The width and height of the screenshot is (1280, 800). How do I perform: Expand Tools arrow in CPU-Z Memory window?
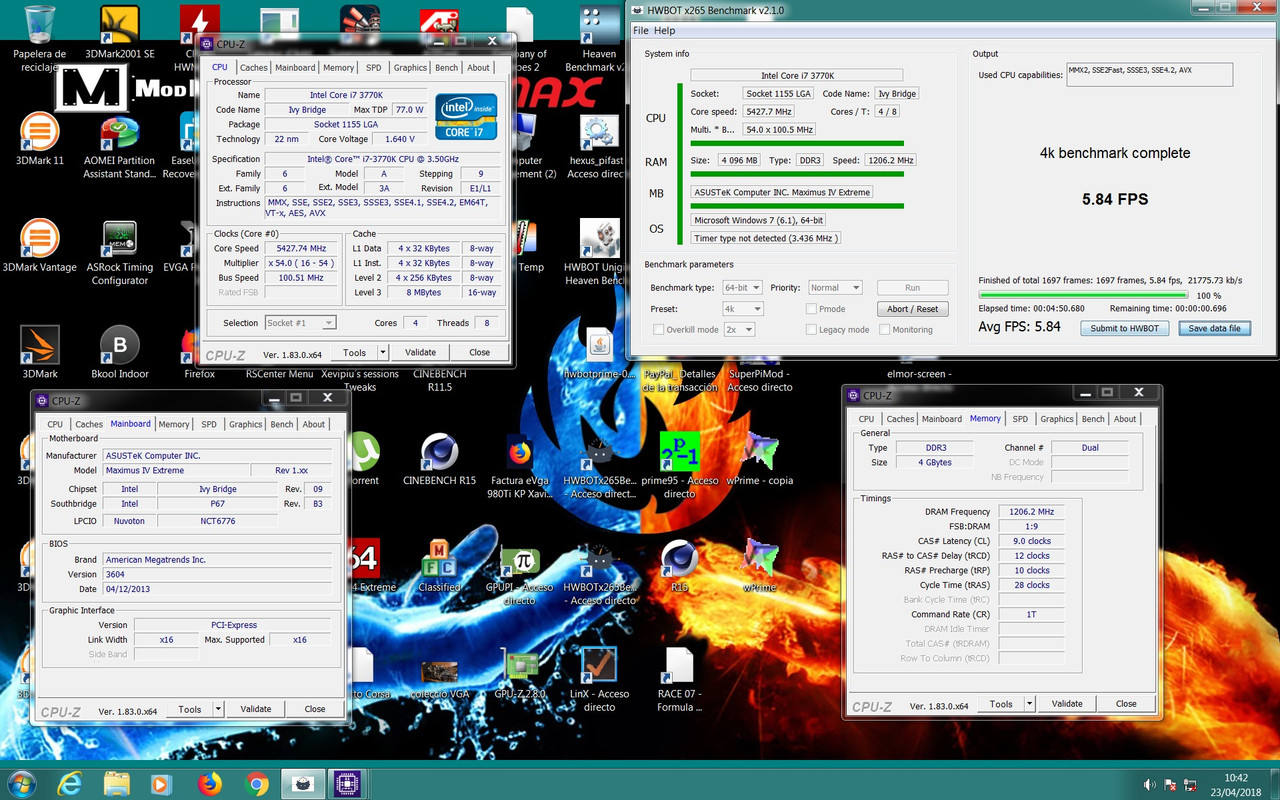click(1030, 703)
